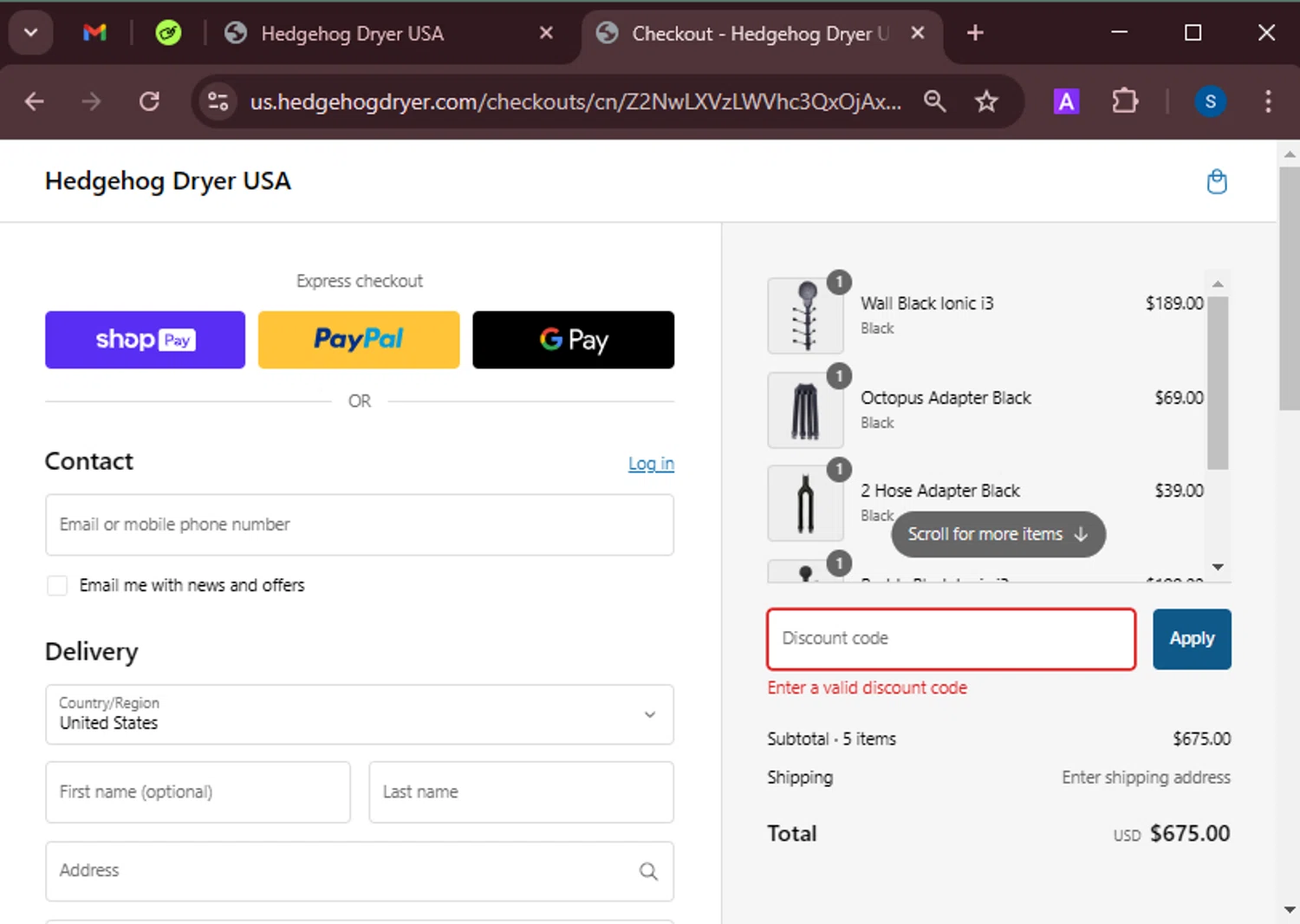
Task: Open the Chrome three-dot menu
Action: coord(1268,101)
